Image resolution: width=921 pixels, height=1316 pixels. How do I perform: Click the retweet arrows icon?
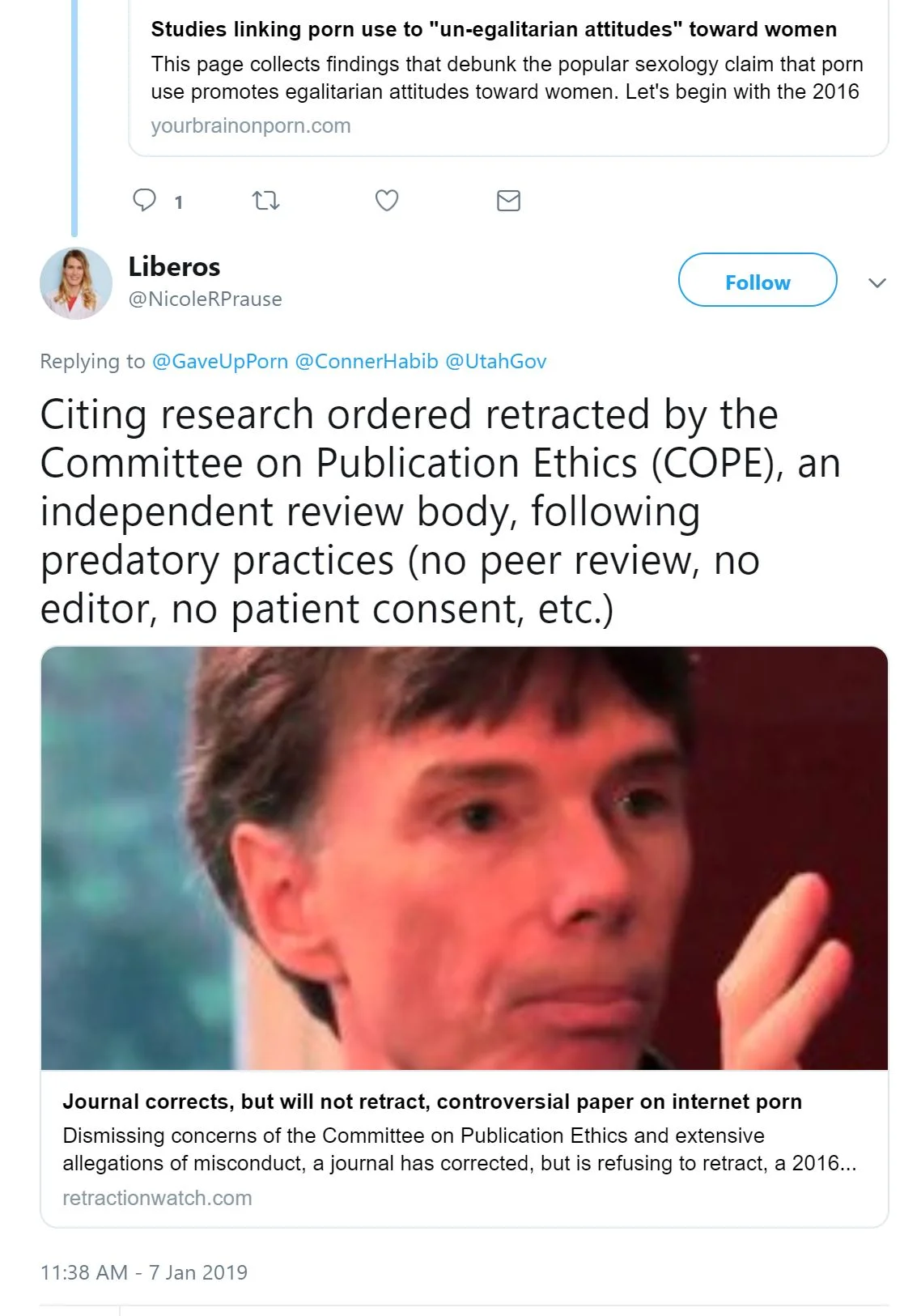click(265, 200)
